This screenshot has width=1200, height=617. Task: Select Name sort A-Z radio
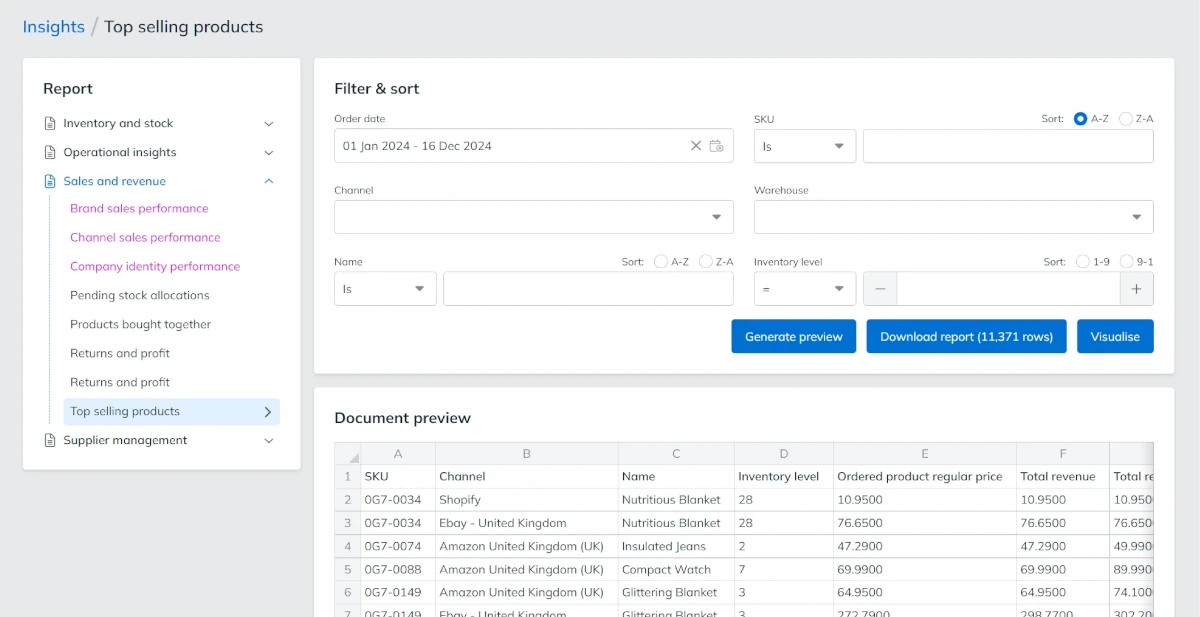660,261
